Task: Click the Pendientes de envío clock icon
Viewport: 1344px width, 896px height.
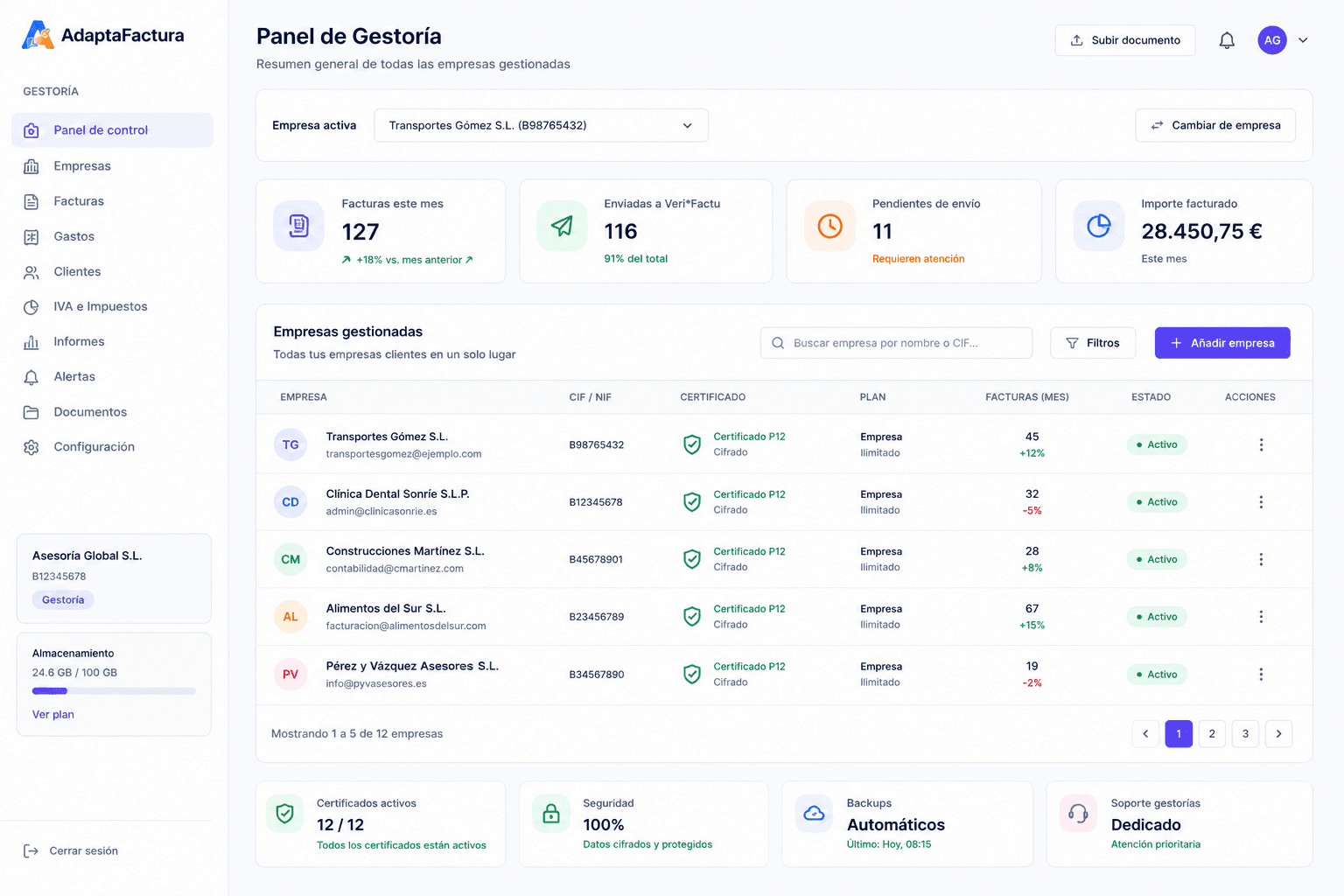Action: point(829,226)
